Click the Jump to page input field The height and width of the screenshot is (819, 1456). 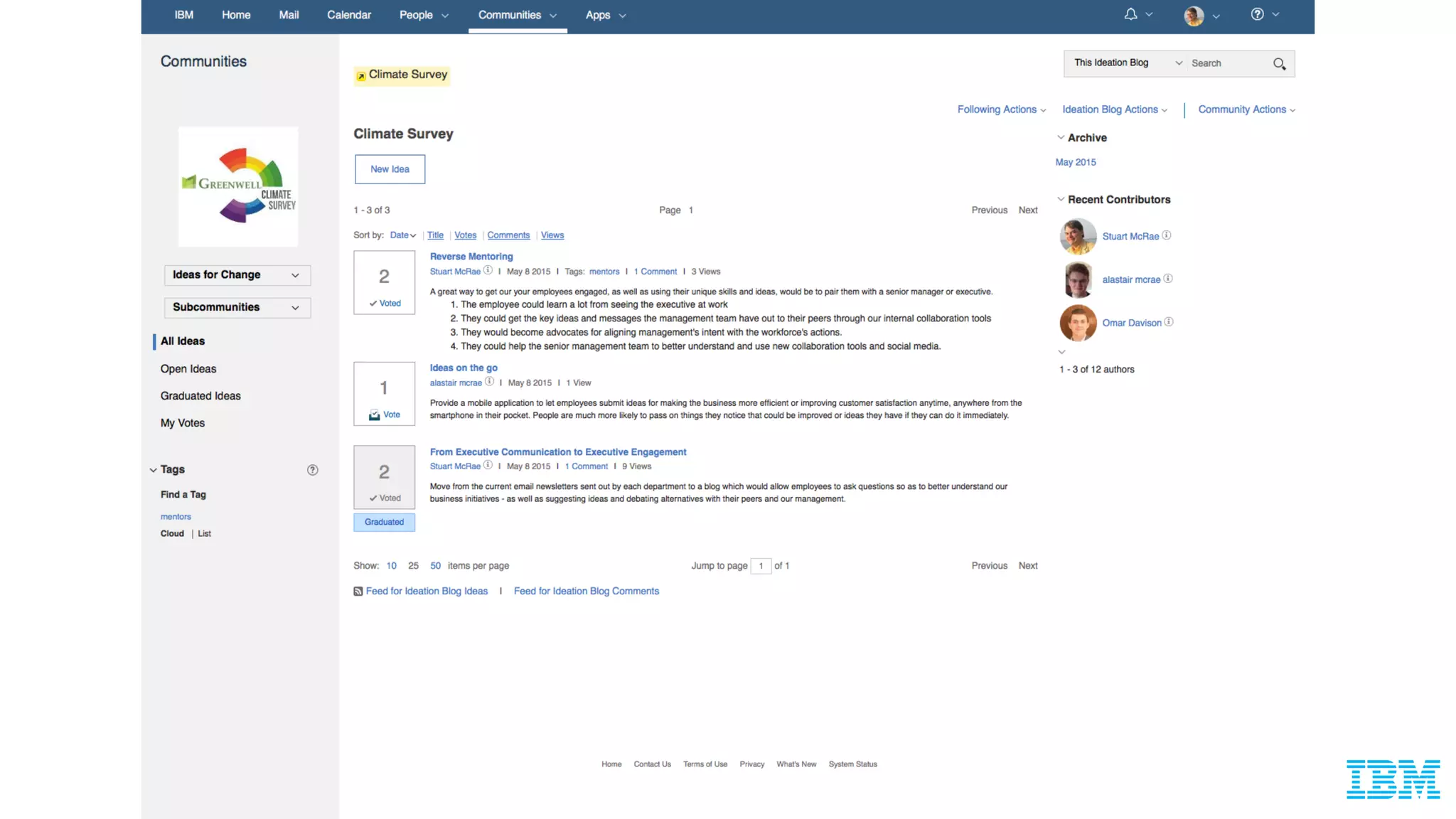point(761,566)
